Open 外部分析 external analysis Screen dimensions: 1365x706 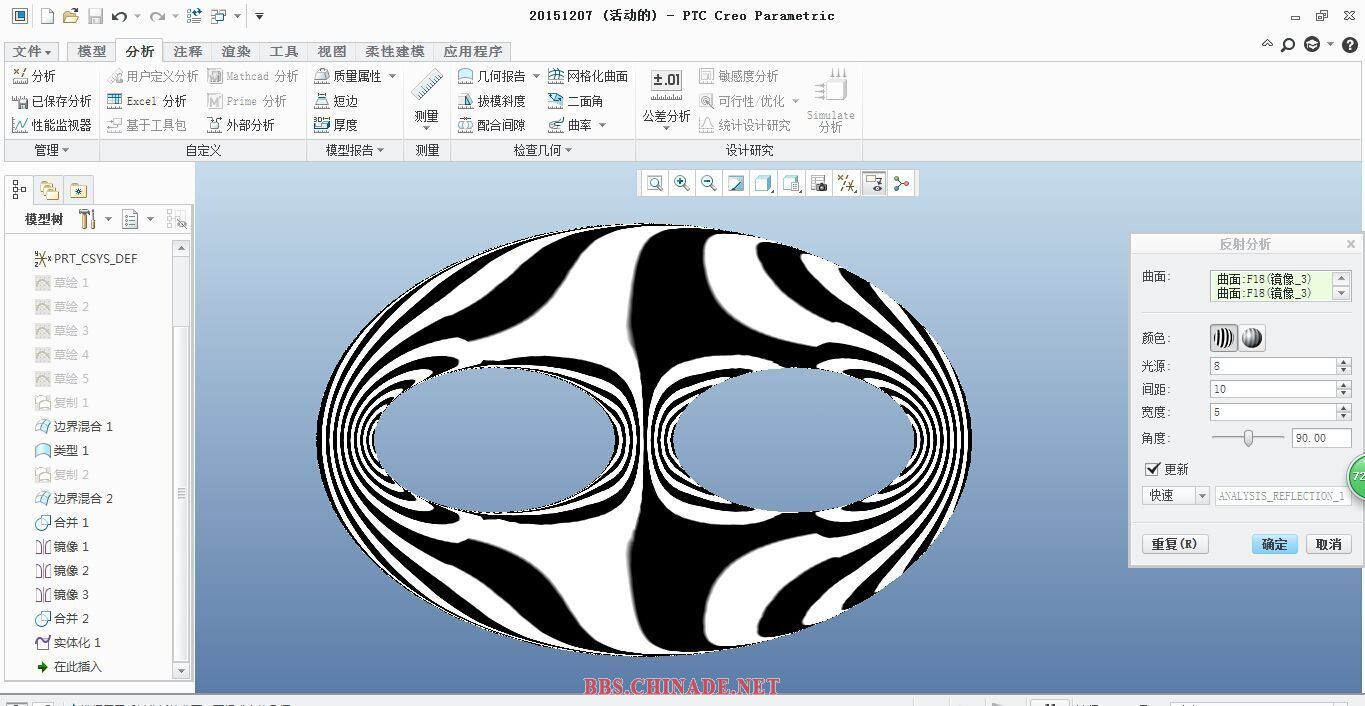point(241,125)
